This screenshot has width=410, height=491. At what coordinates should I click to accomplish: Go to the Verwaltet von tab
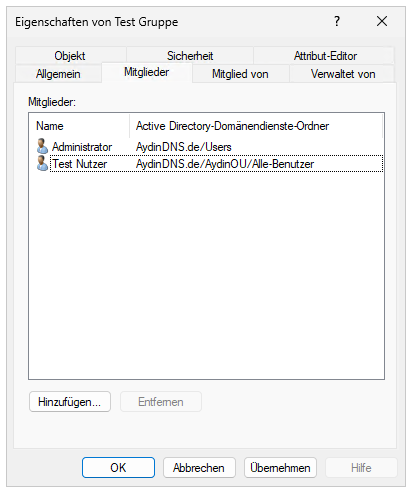pos(343,74)
